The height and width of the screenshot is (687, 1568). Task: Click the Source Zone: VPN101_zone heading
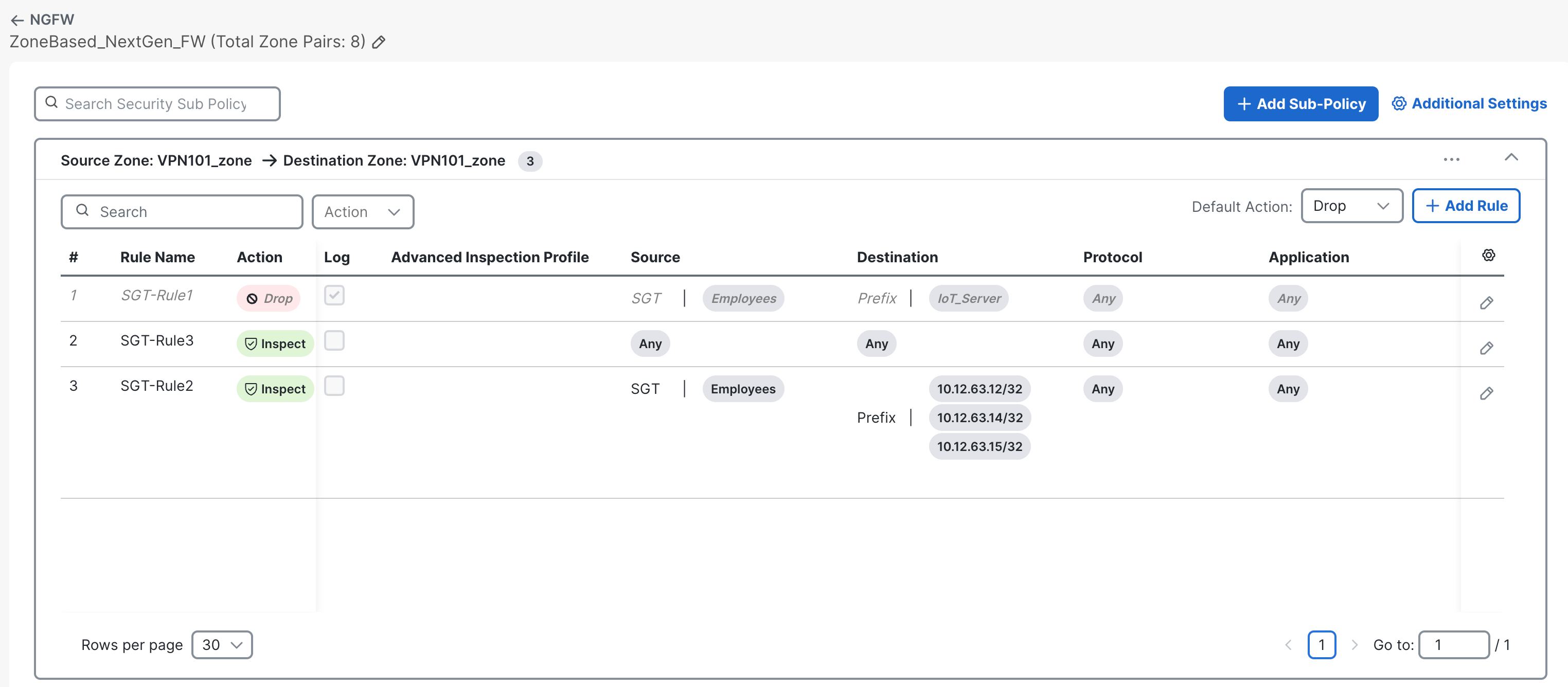point(156,160)
